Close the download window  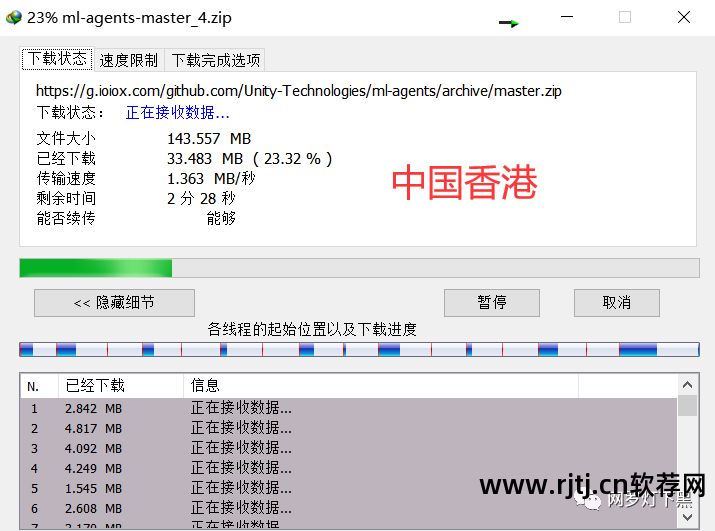tap(684, 17)
